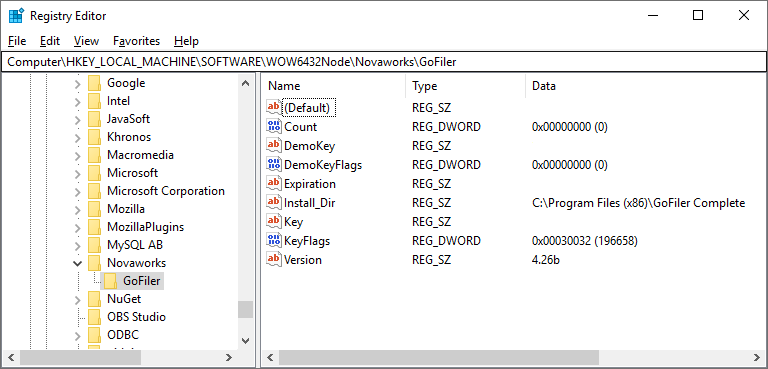768x369 pixels.
Task: Select the (Default) string value icon
Action: click(274, 107)
